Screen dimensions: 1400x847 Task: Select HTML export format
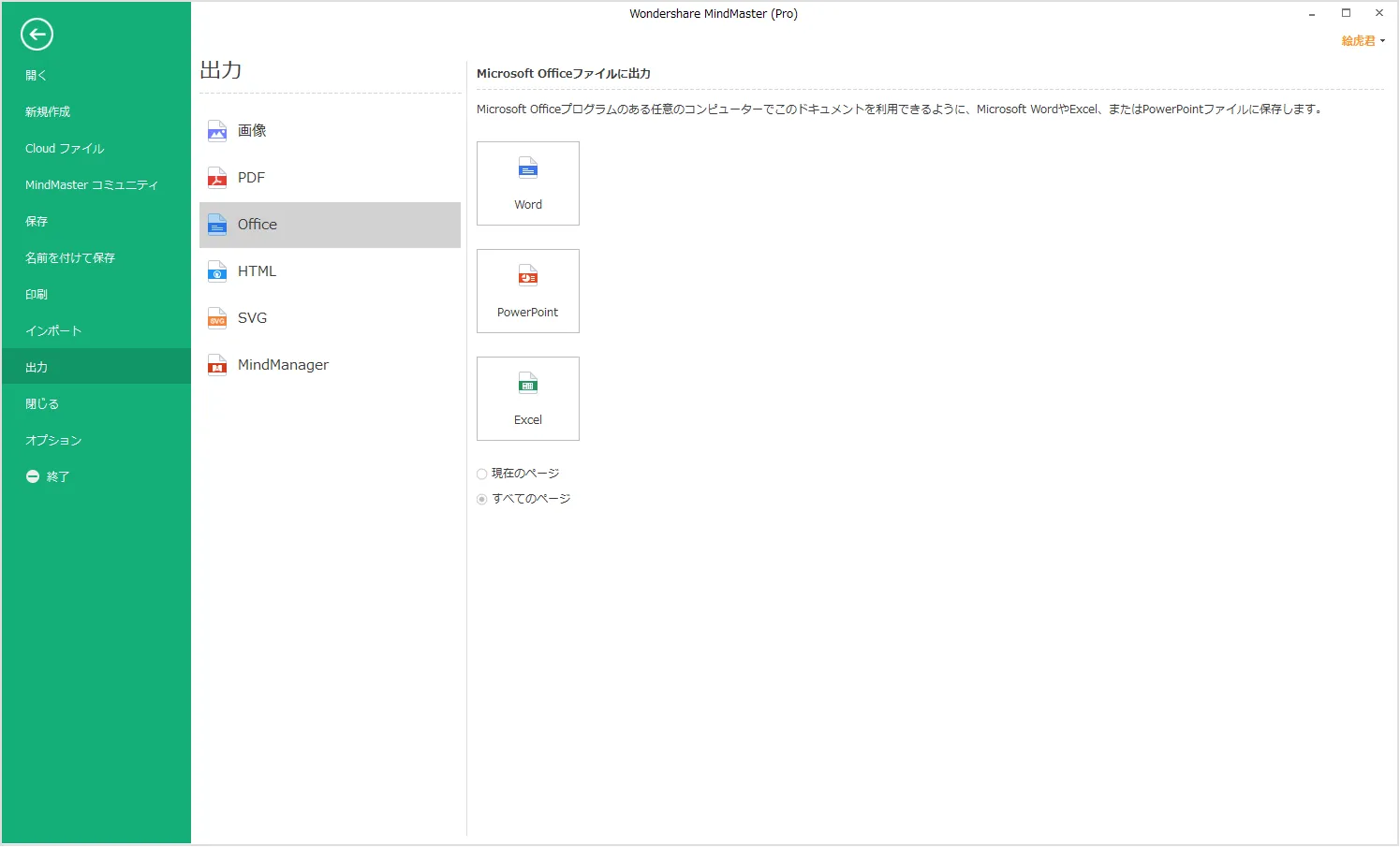[x=330, y=271]
